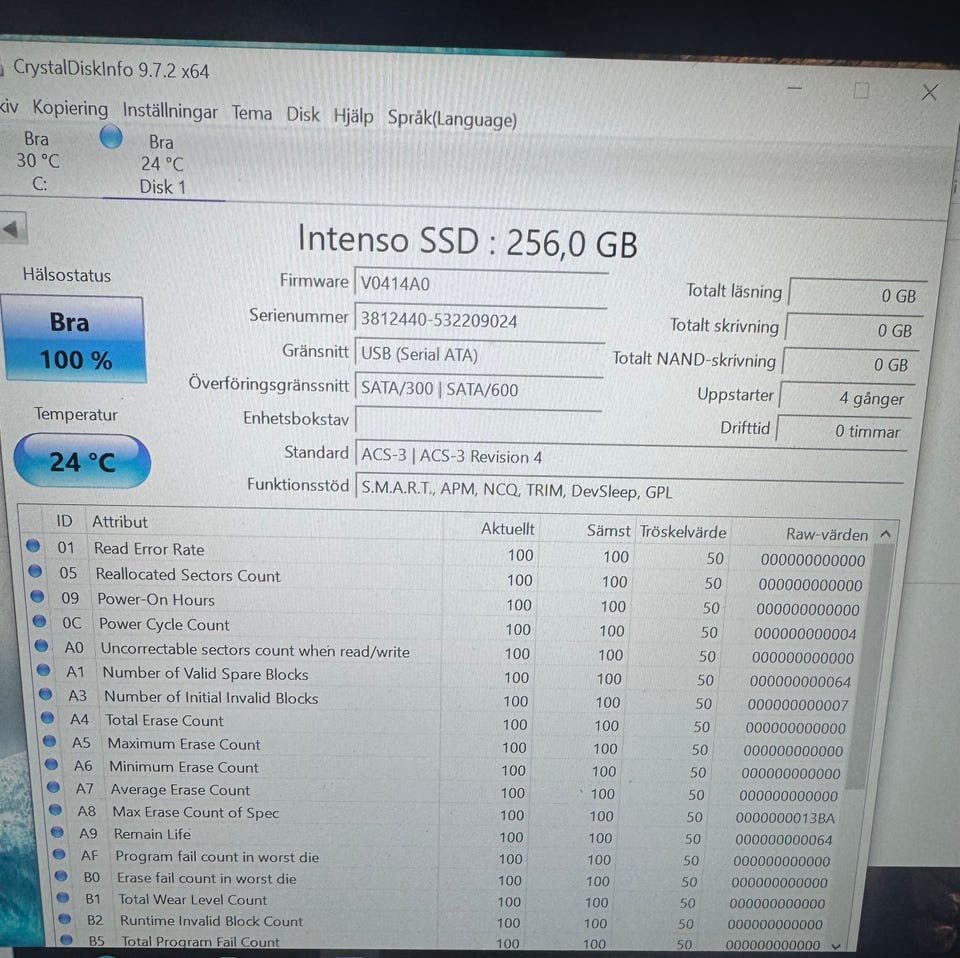Click the Totalt skrivning value field
Viewport: 960px width, 958px height.
pos(853,329)
